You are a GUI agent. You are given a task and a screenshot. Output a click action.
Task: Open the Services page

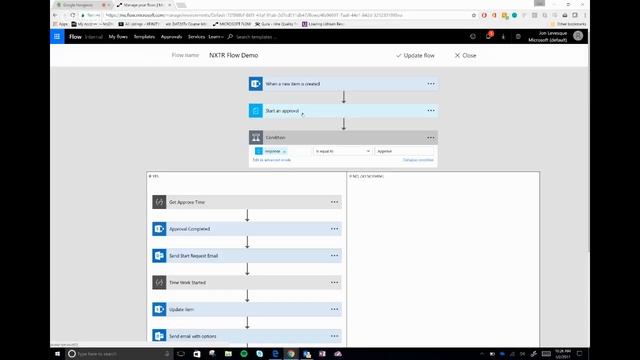pyautogui.click(x=196, y=37)
